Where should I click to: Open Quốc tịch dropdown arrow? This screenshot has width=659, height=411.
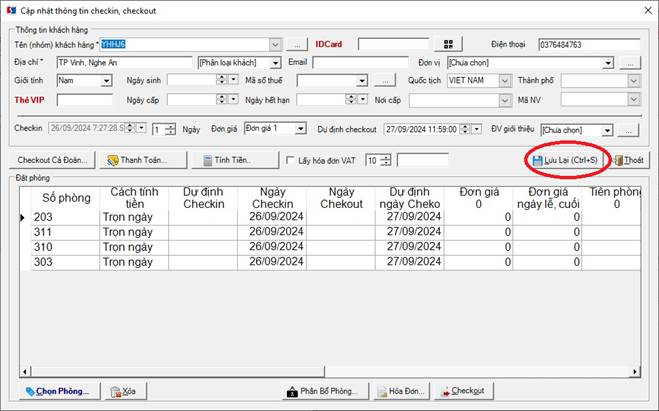[505, 81]
